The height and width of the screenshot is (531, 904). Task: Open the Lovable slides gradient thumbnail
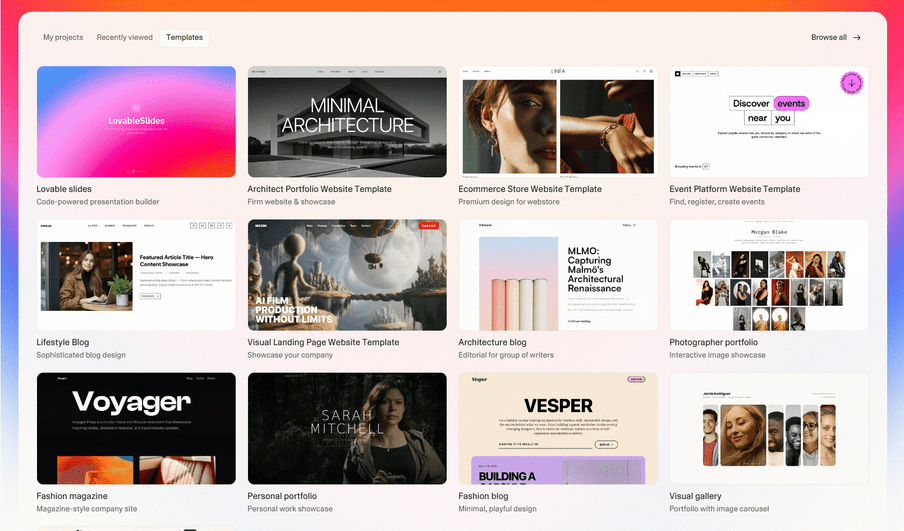click(x=136, y=122)
